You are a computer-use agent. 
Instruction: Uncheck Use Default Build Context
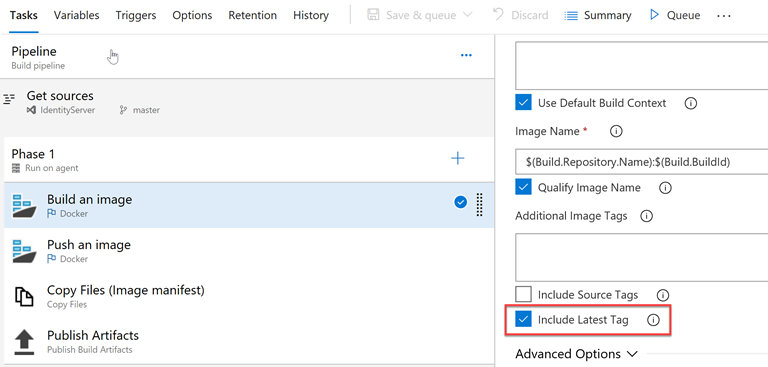click(x=523, y=103)
